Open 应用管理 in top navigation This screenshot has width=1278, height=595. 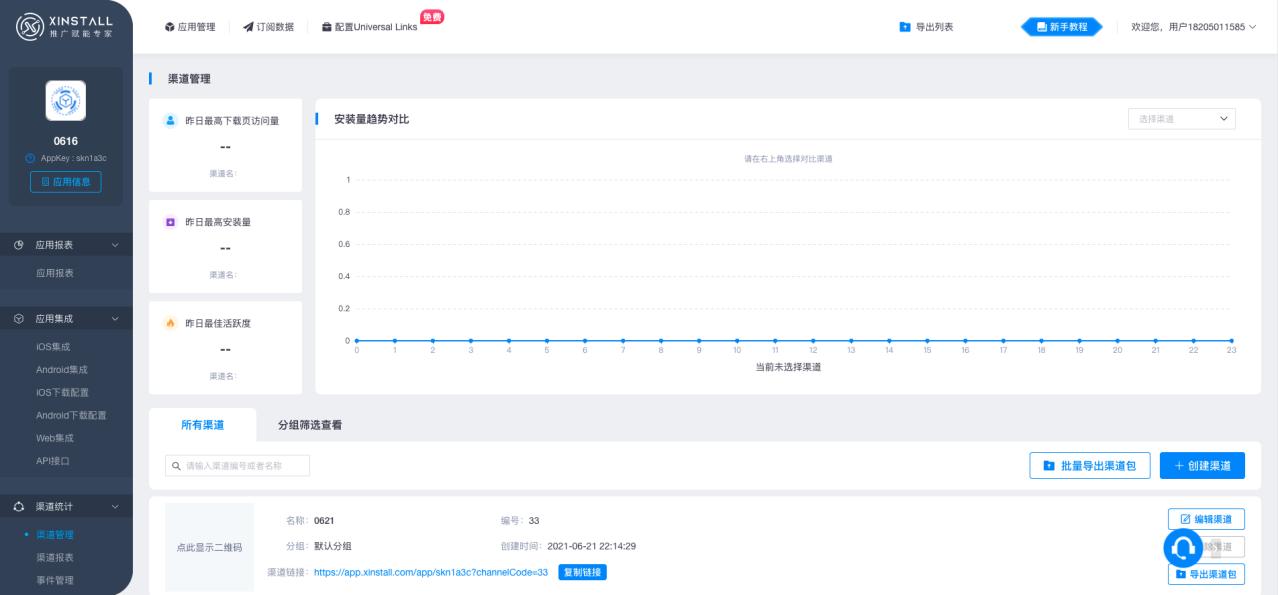[190, 27]
